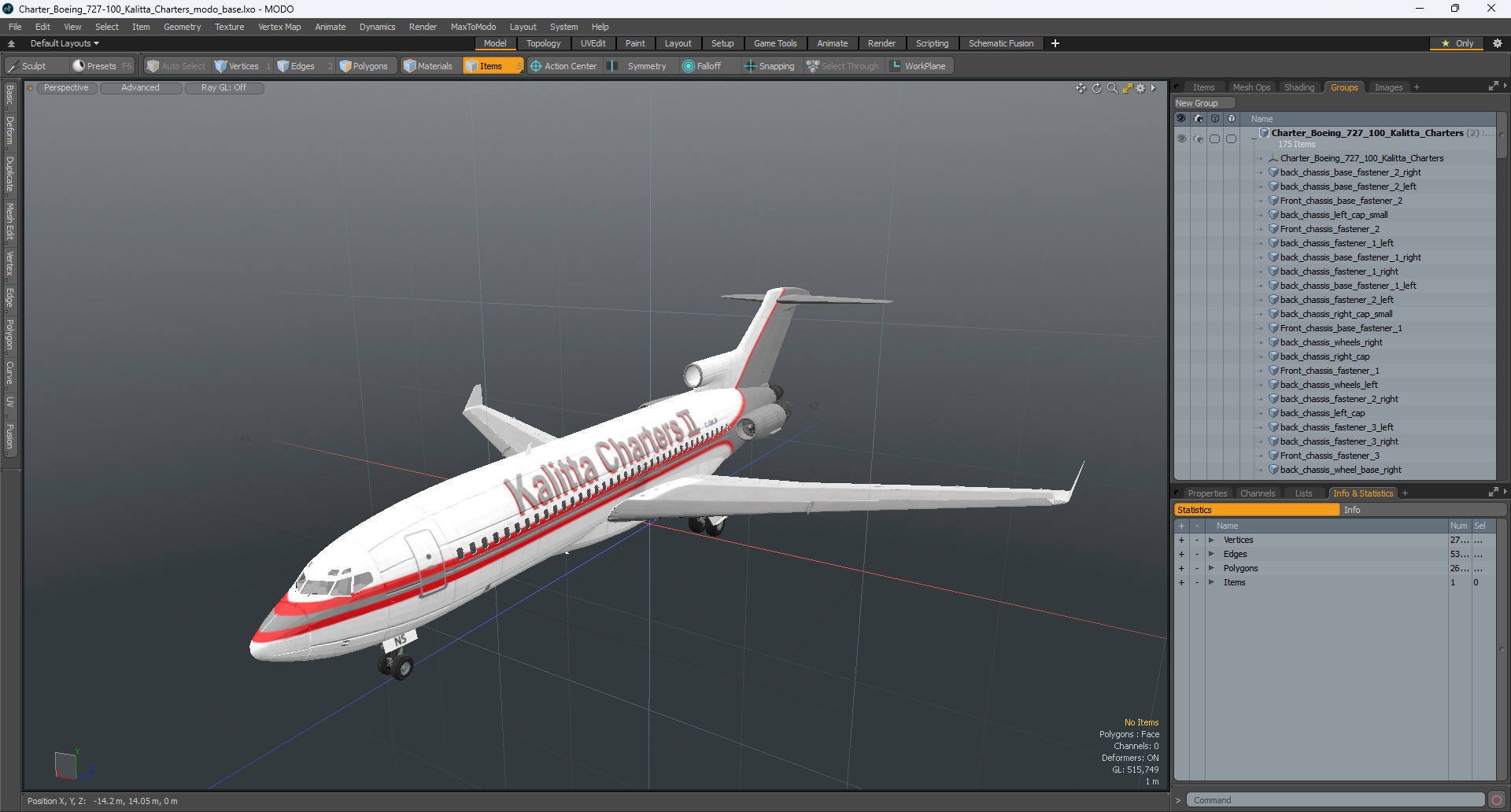Toggle second checkbox in Charter_Boeing group row
The width and height of the screenshot is (1511, 812).
coord(1232,138)
